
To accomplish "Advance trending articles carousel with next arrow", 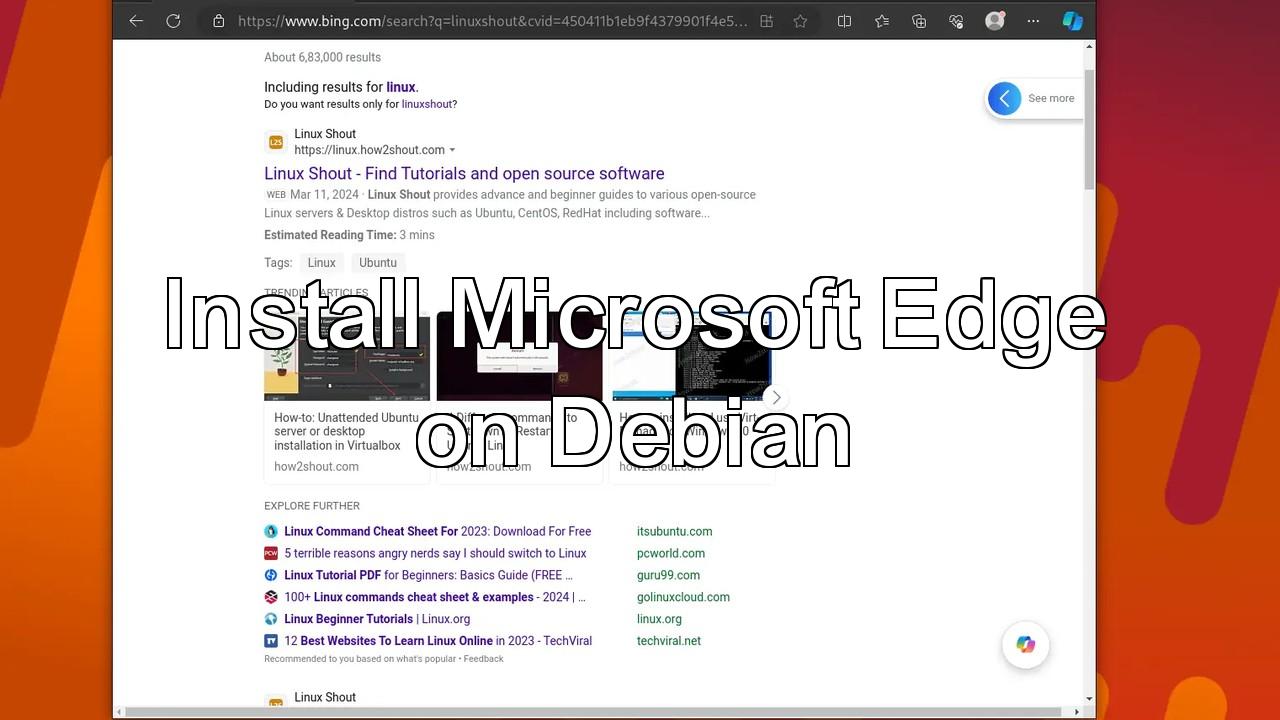I will (x=776, y=397).
